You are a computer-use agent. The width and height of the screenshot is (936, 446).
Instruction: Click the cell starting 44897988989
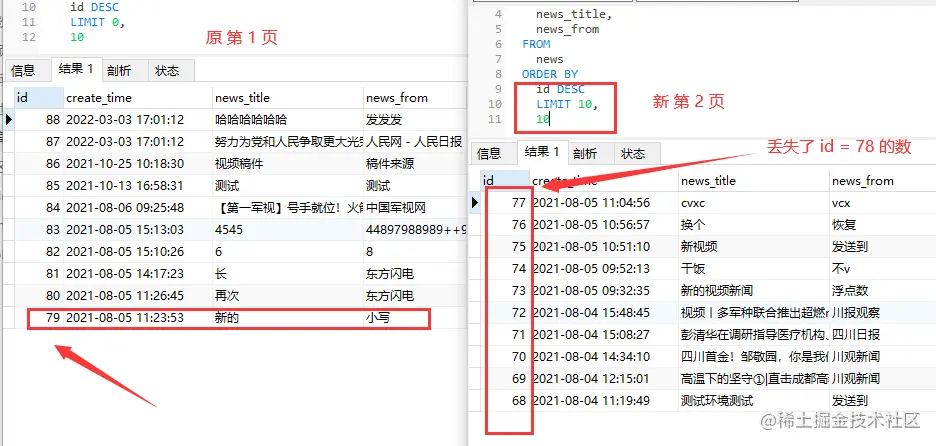click(415, 230)
